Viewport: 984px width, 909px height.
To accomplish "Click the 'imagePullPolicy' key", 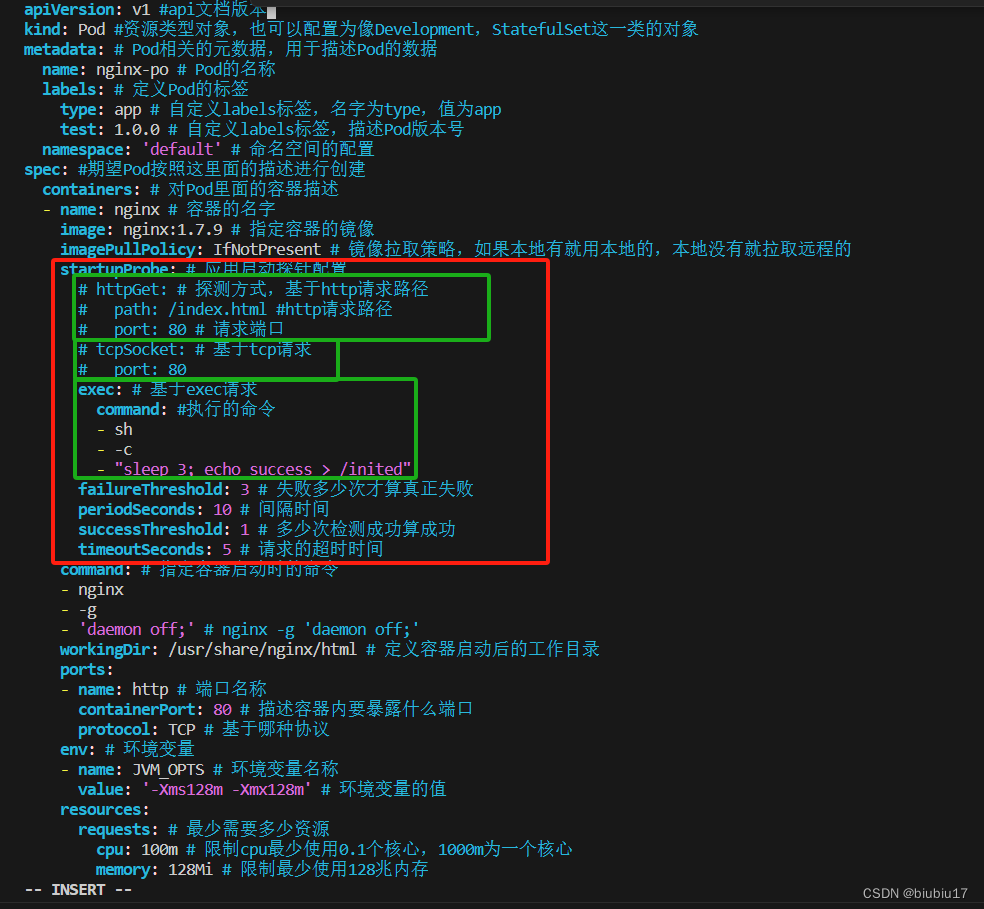I will point(127,250).
